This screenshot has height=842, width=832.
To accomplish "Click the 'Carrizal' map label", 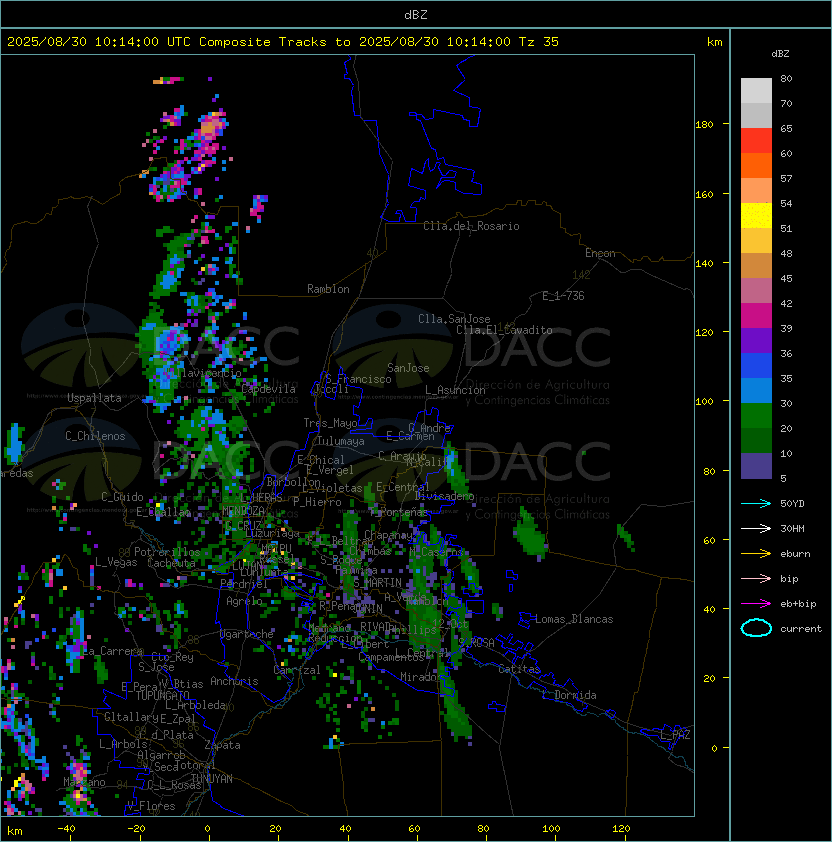I will point(297,670).
